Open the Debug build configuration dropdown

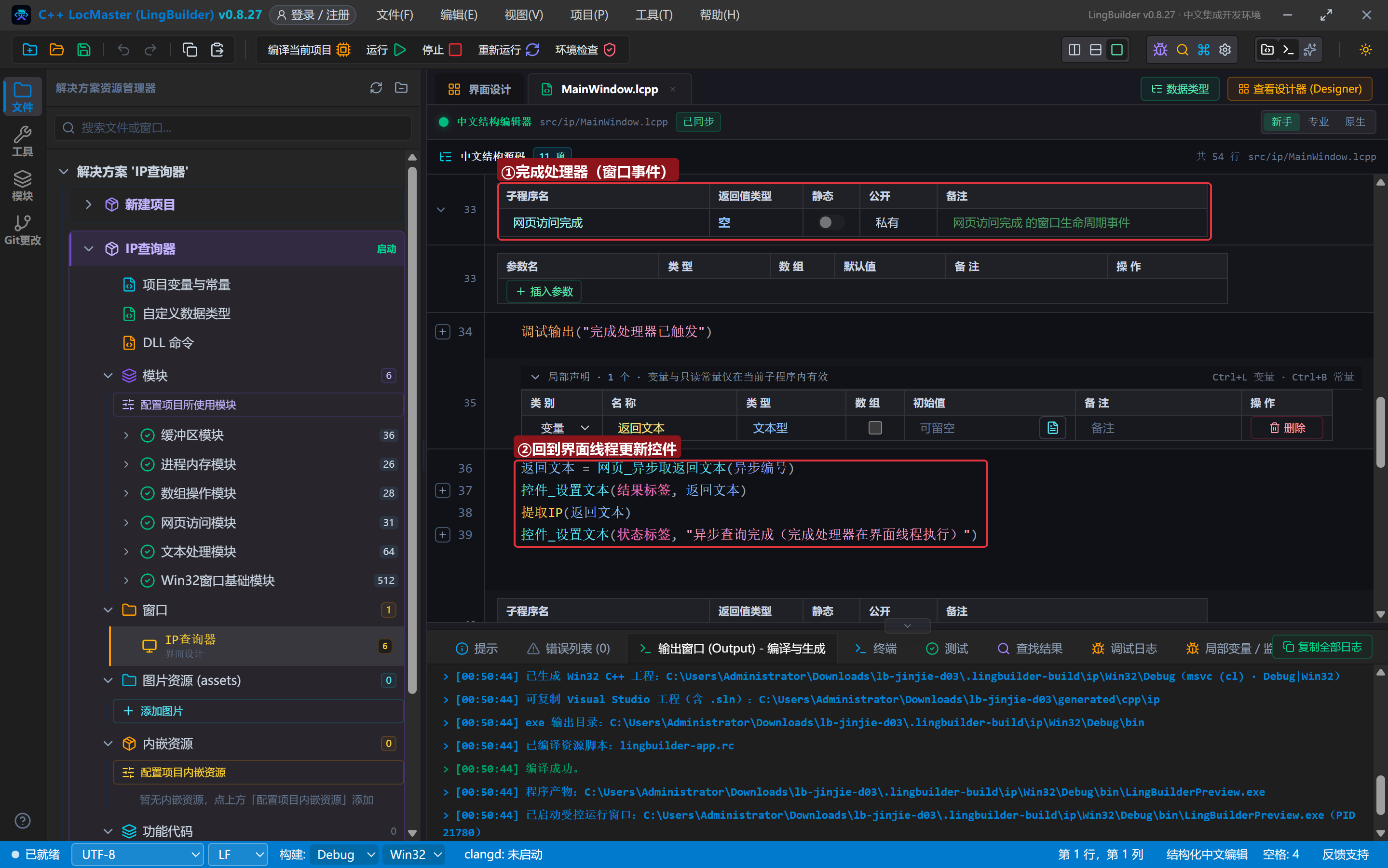point(344,854)
